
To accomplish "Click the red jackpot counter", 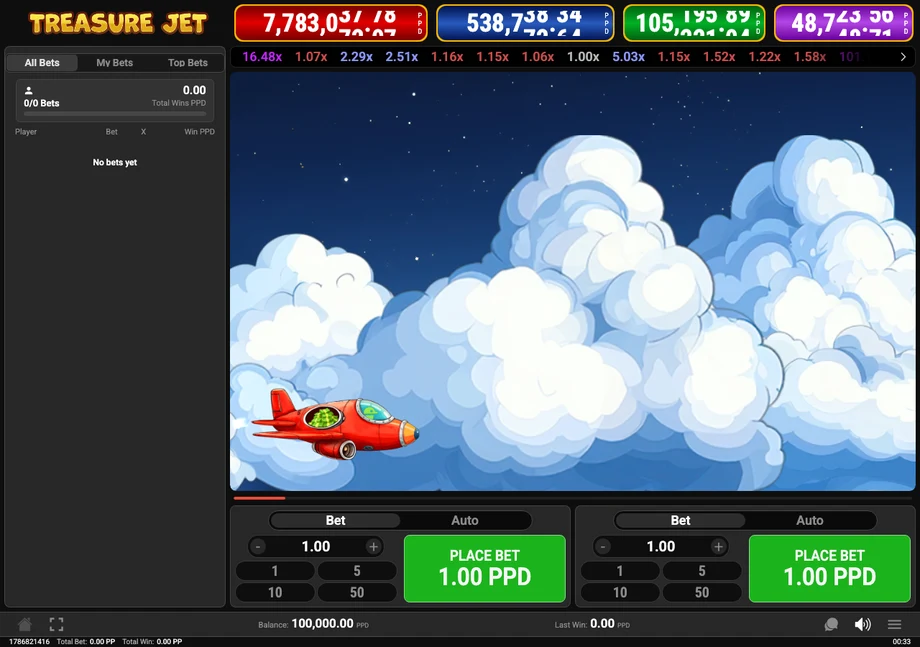I will (x=331, y=23).
